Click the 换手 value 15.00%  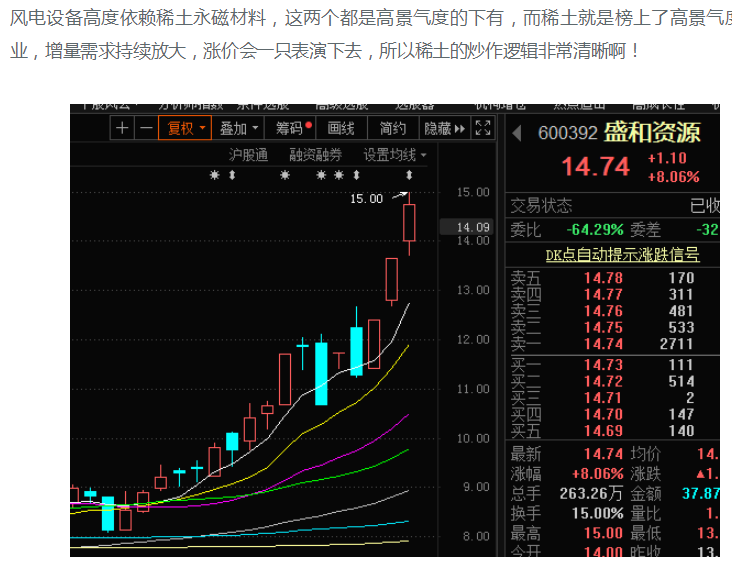tap(598, 514)
